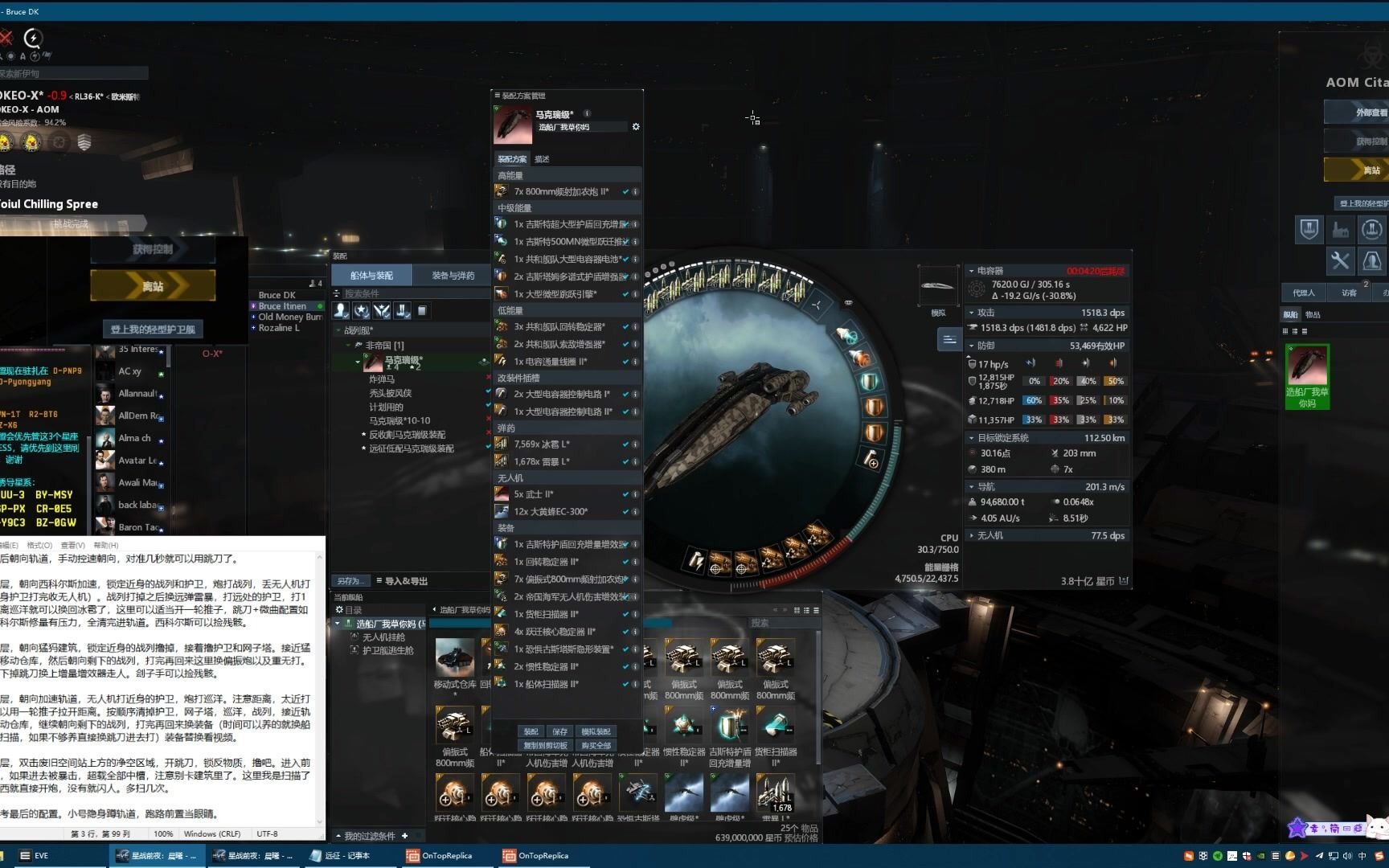Show info for 马克瑞级 in fitting management
The height and width of the screenshot is (868, 1389).
coord(587,113)
